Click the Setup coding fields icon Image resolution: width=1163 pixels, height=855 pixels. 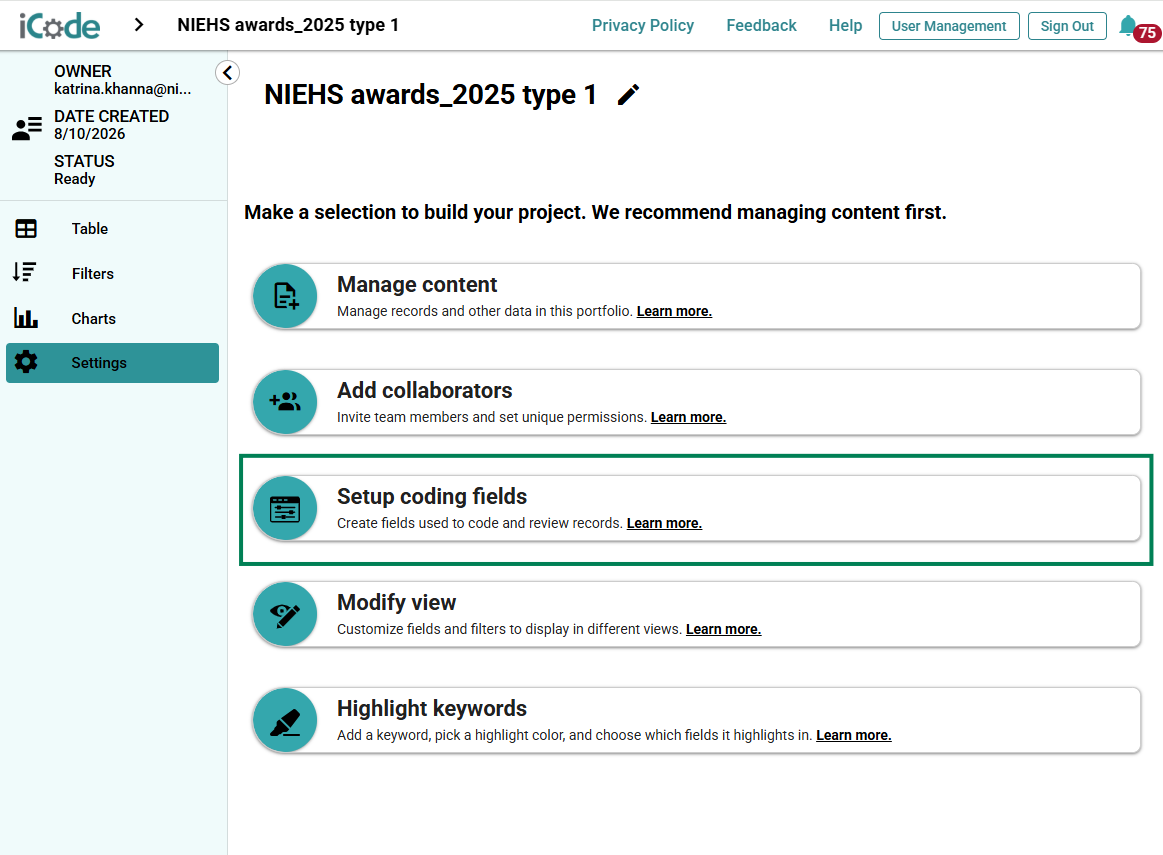[286, 508]
